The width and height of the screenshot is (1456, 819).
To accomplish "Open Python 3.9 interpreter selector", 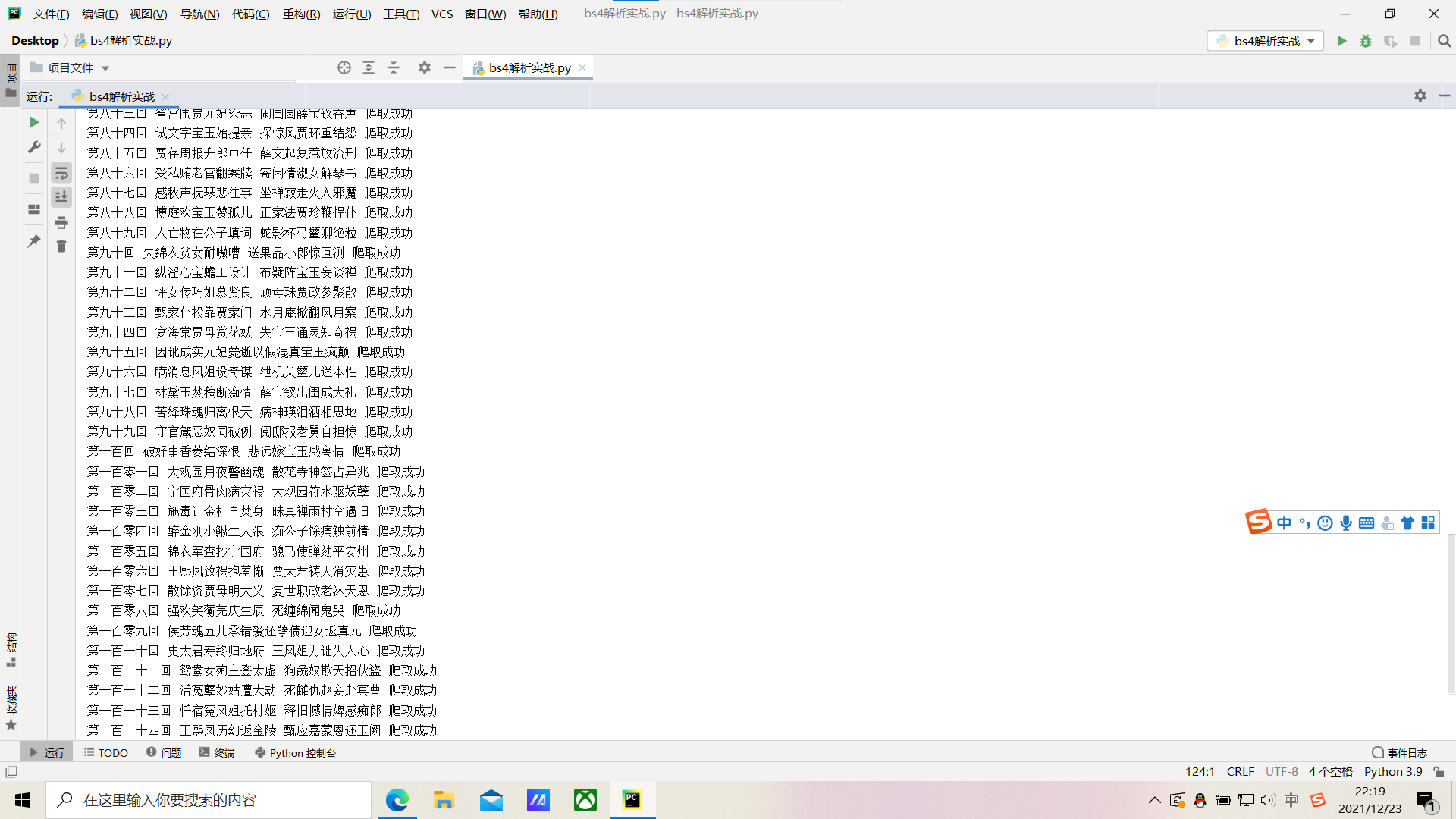I will click(1393, 771).
